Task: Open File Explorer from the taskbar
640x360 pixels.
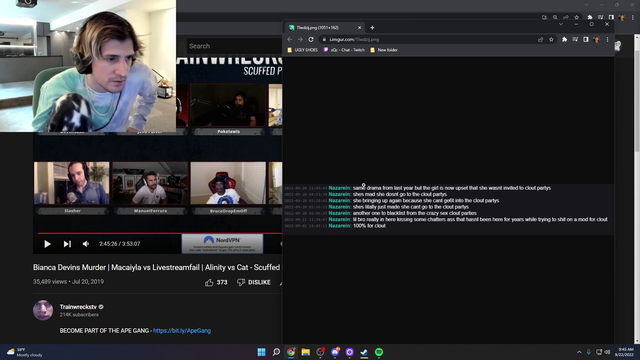Action: coord(306,352)
